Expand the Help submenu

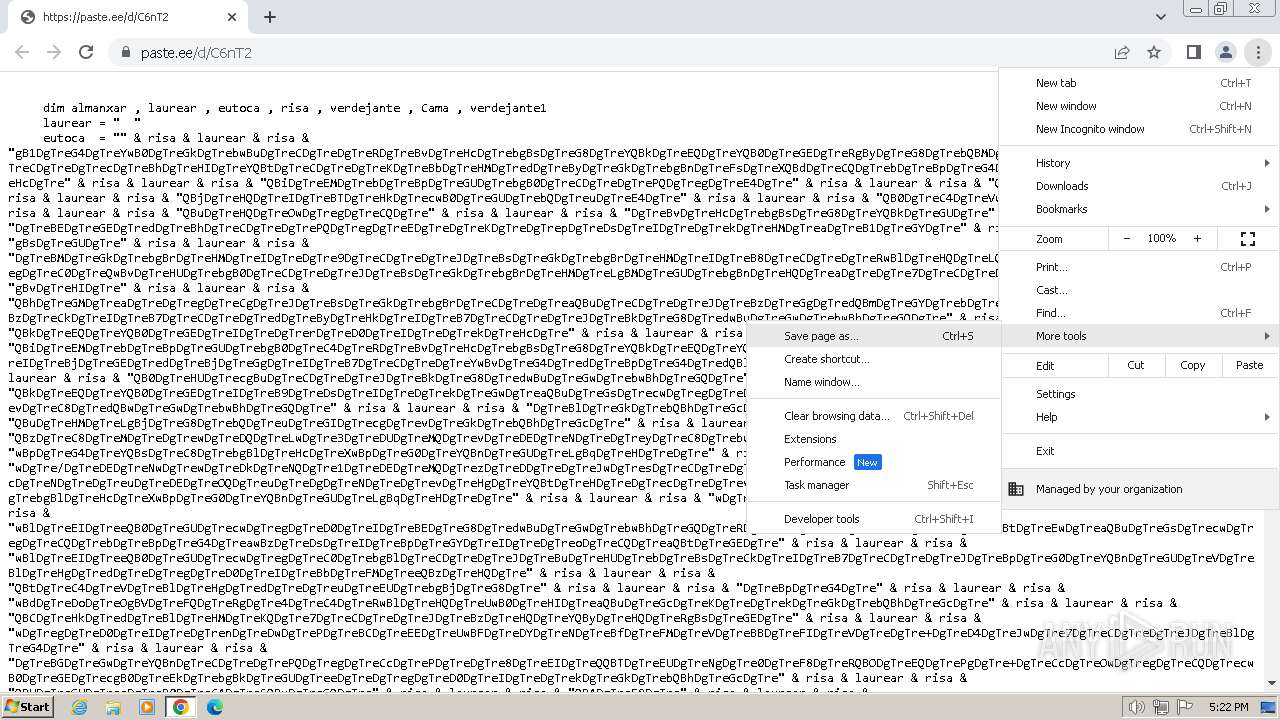(x=1139, y=417)
